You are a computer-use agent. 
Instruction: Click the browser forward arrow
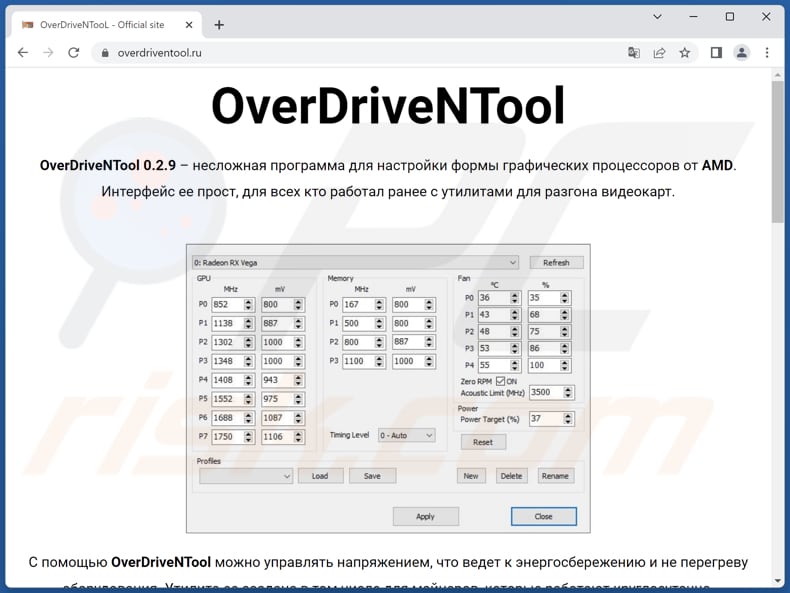tap(48, 53)
